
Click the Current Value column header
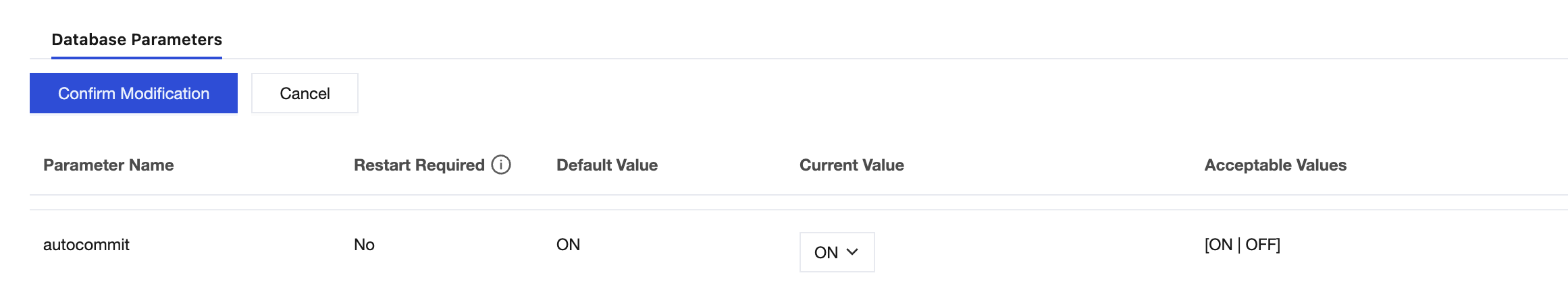[x=852, y=165]
